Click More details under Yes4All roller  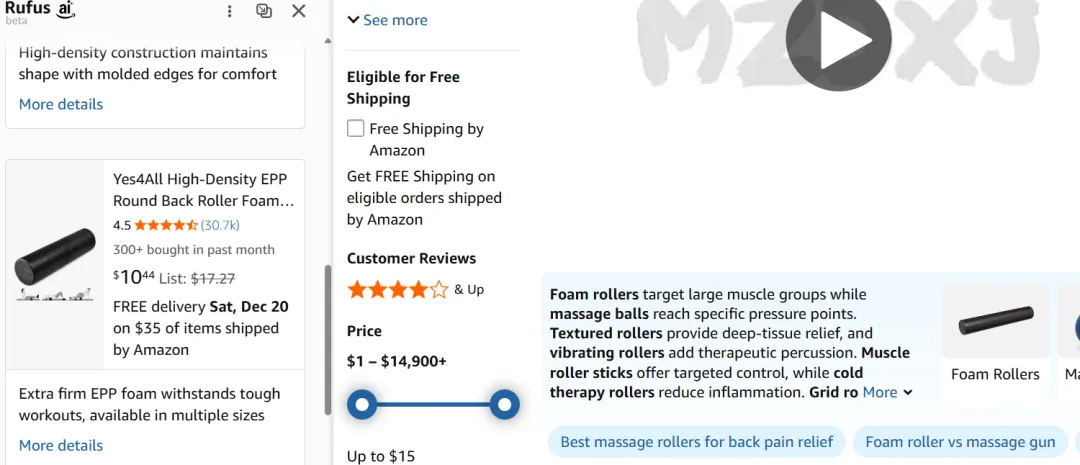[61, 445]
